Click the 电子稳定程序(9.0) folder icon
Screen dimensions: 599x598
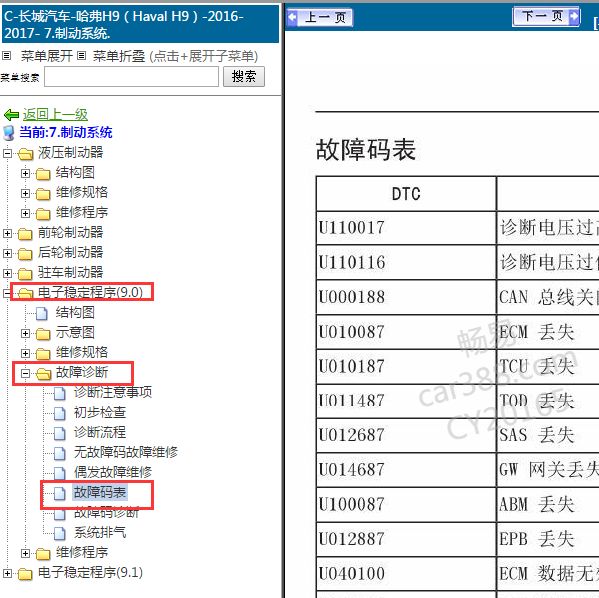[x=25, y=293]
